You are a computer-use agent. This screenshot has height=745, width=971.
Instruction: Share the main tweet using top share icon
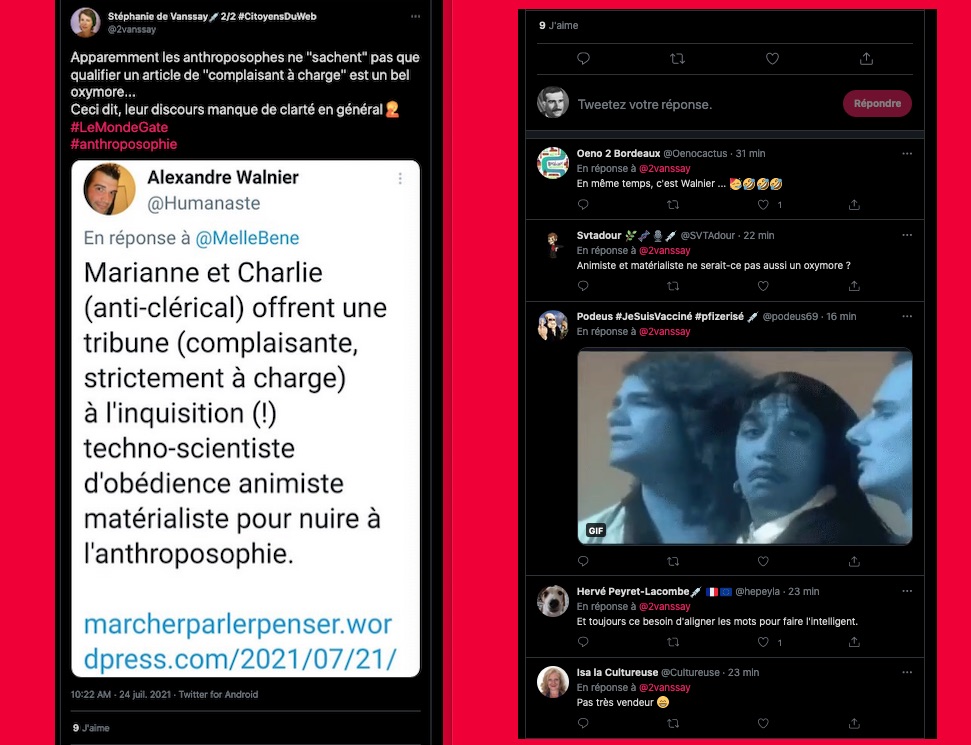point(866,59)
